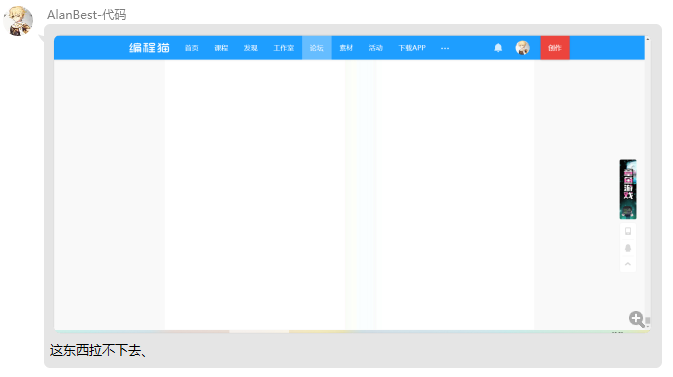The image size is (673, 377).
Task: Click the 下载APP link
Action: coord(412,48)
